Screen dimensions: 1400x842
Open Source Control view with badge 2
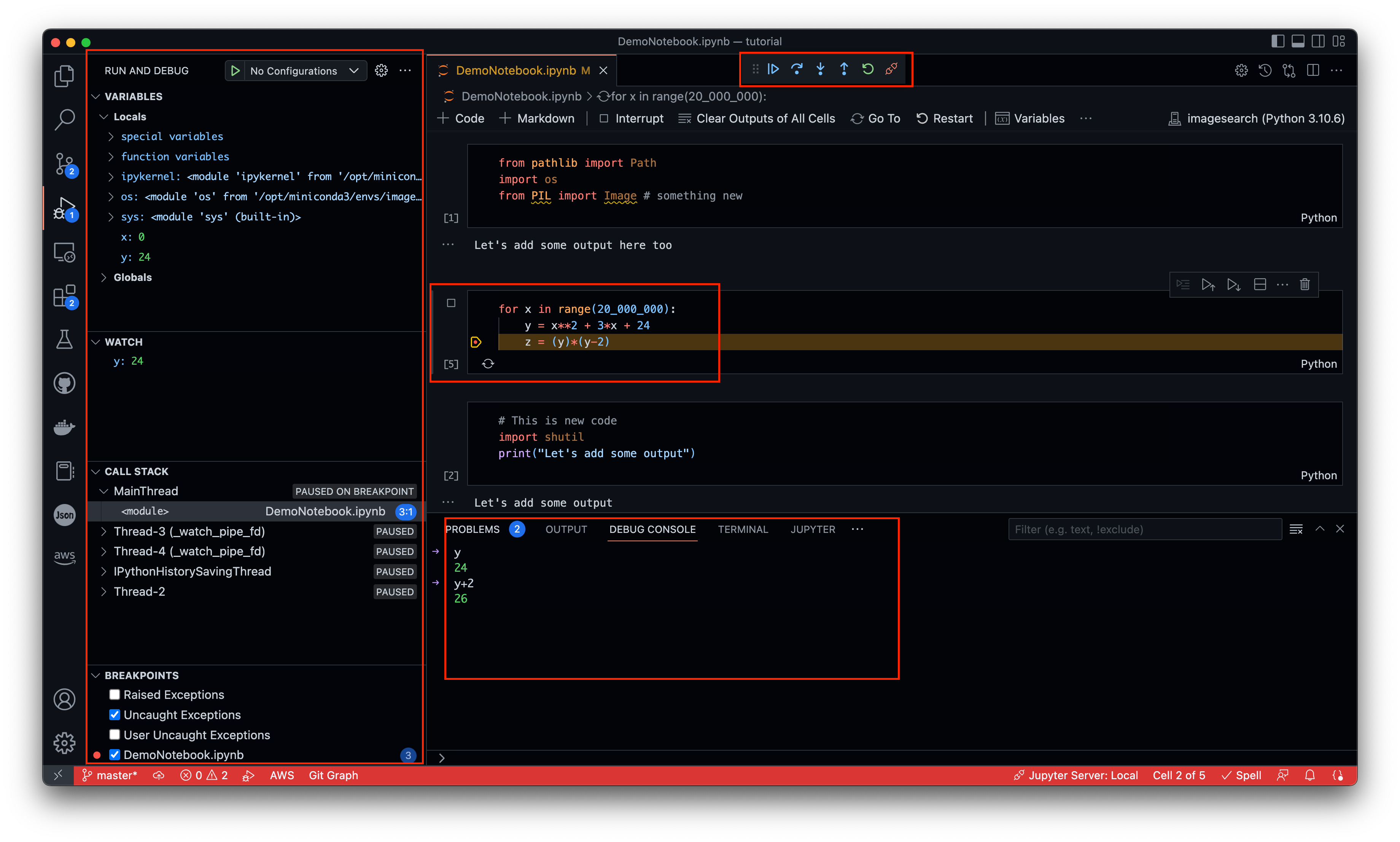[64, 164]
